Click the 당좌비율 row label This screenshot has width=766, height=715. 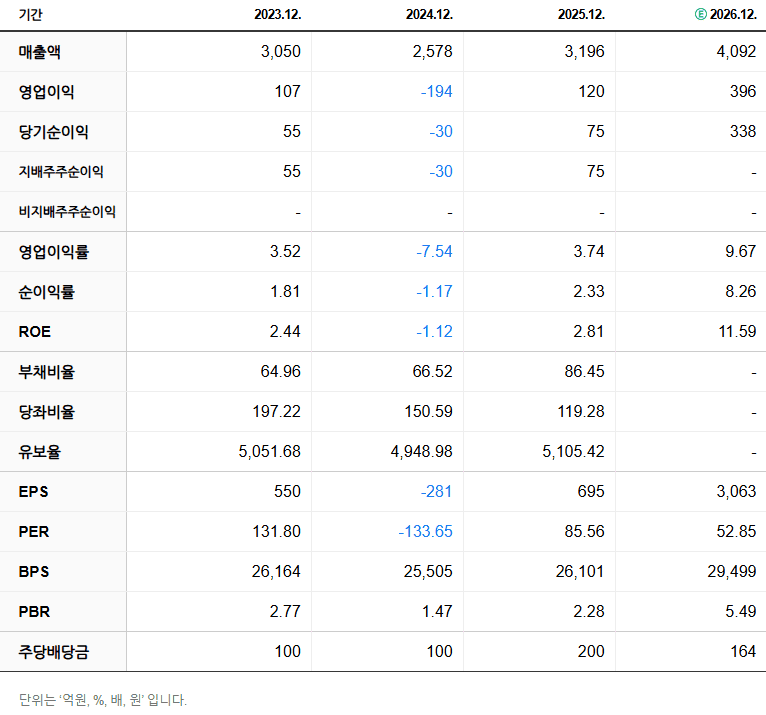[x=46, y=412]
